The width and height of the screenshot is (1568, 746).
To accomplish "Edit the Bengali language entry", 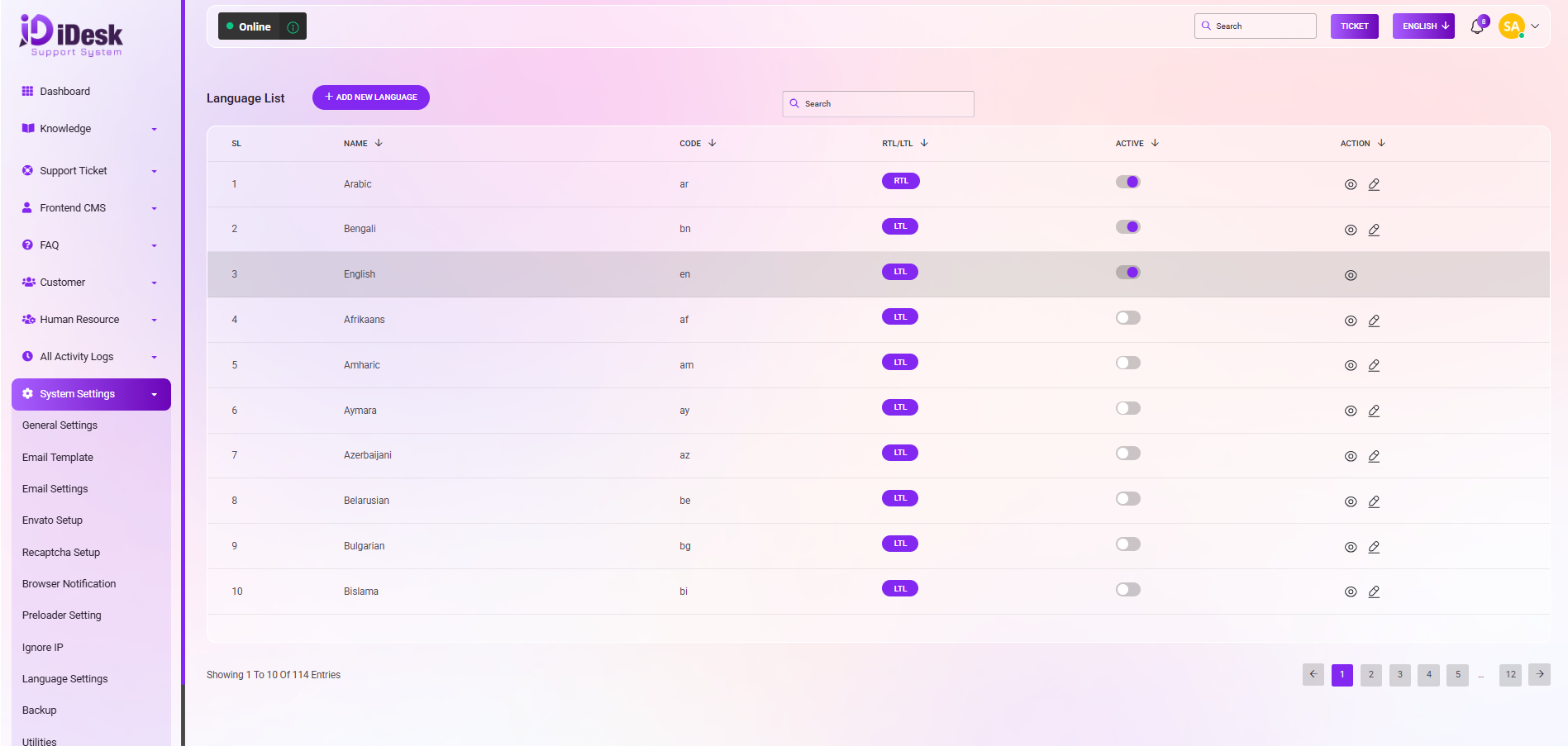I will pos(1374,230).
